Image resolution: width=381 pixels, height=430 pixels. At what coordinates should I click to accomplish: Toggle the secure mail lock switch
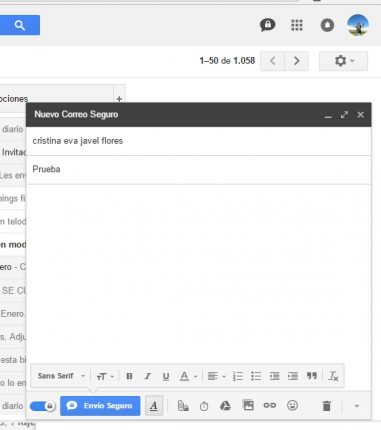click(42, 406)
